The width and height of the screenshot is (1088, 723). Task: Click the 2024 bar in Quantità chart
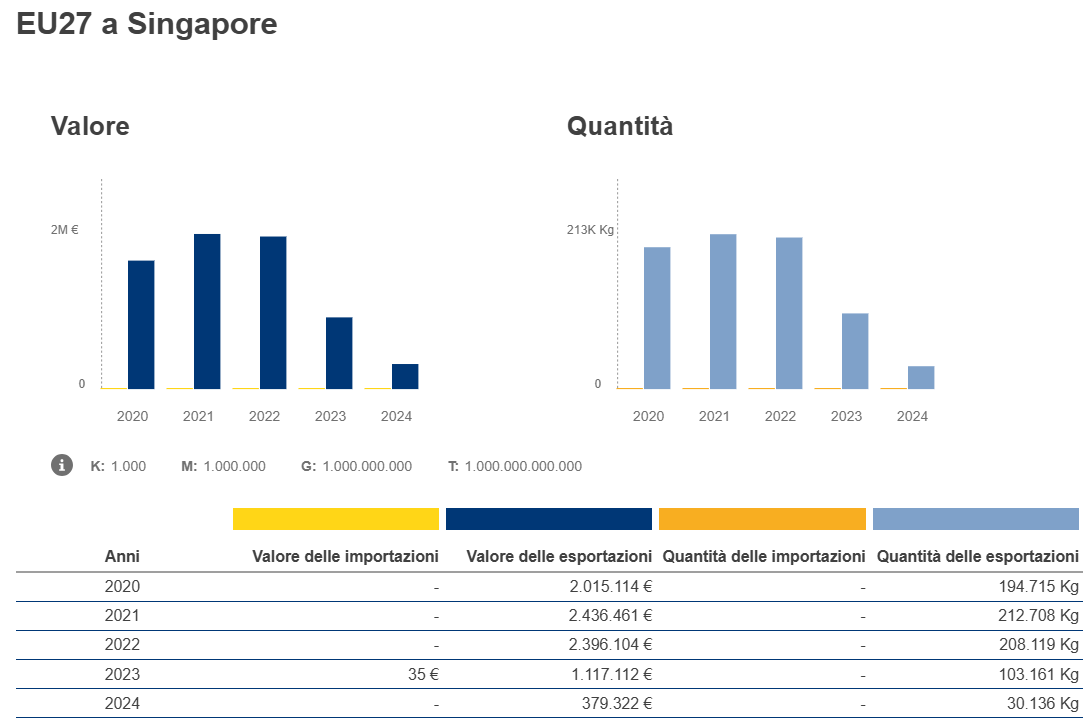point(921,377)
